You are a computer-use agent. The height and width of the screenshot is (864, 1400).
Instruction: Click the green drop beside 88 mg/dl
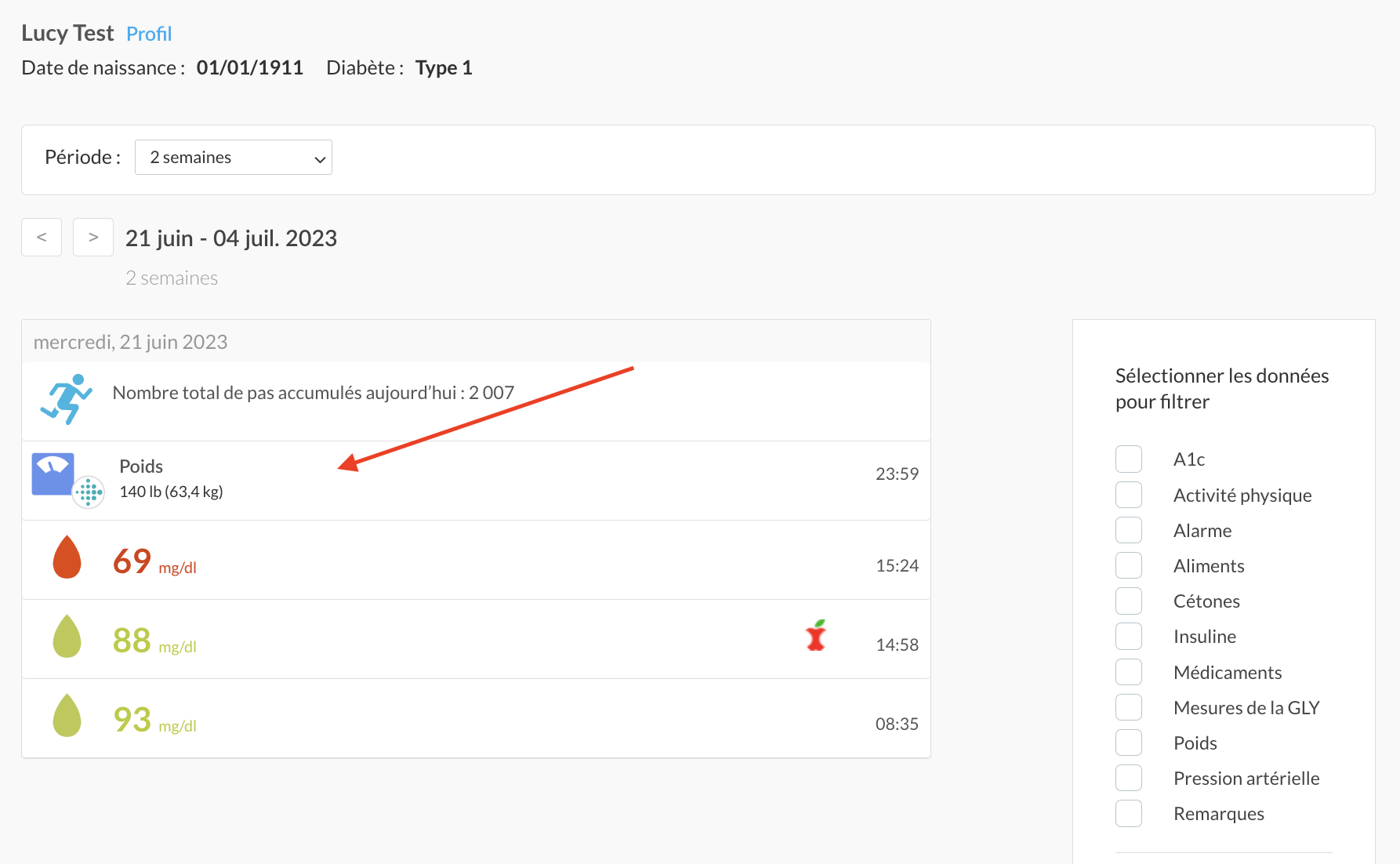[67, 636]
